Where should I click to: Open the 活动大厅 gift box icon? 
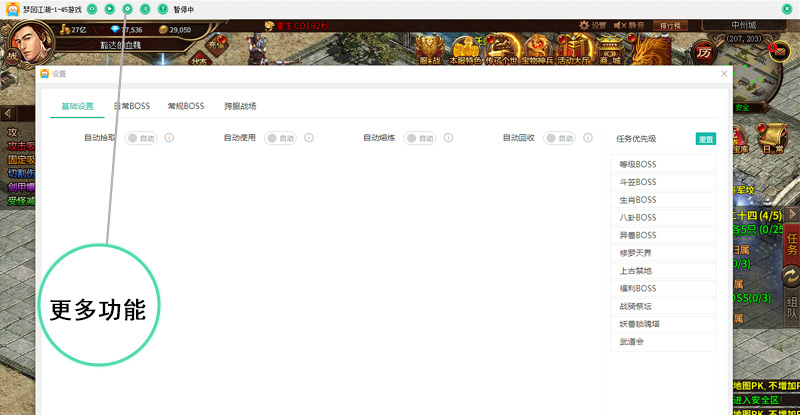[x=571, y=48]
